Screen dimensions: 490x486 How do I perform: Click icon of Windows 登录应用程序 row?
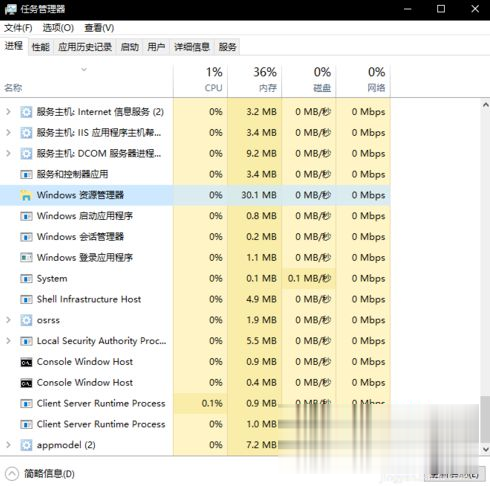26,258
